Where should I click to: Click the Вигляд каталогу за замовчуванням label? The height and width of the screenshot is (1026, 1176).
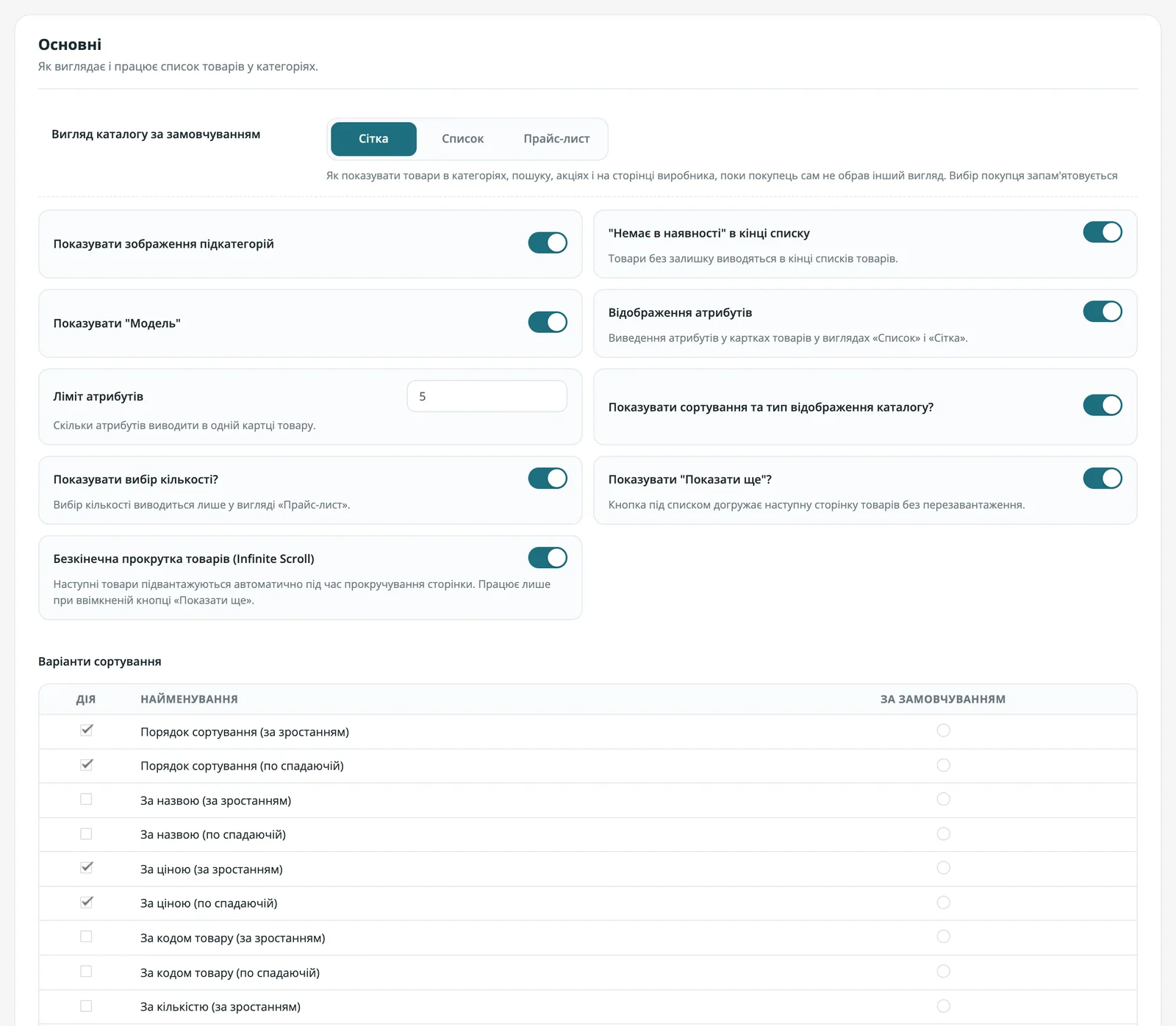[x=156, y=134]
